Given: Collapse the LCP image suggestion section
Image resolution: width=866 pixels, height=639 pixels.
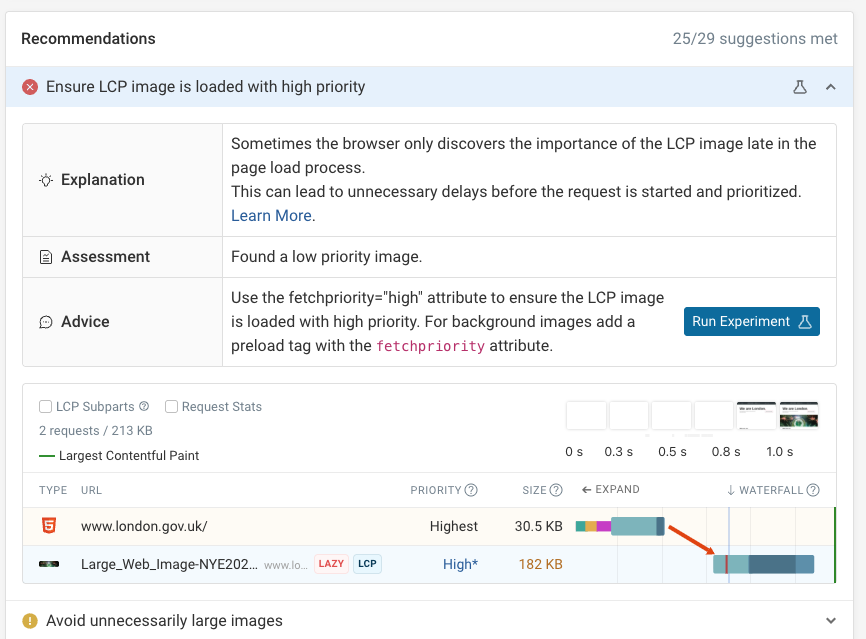Looking at the screenshot, I should 831,87.
